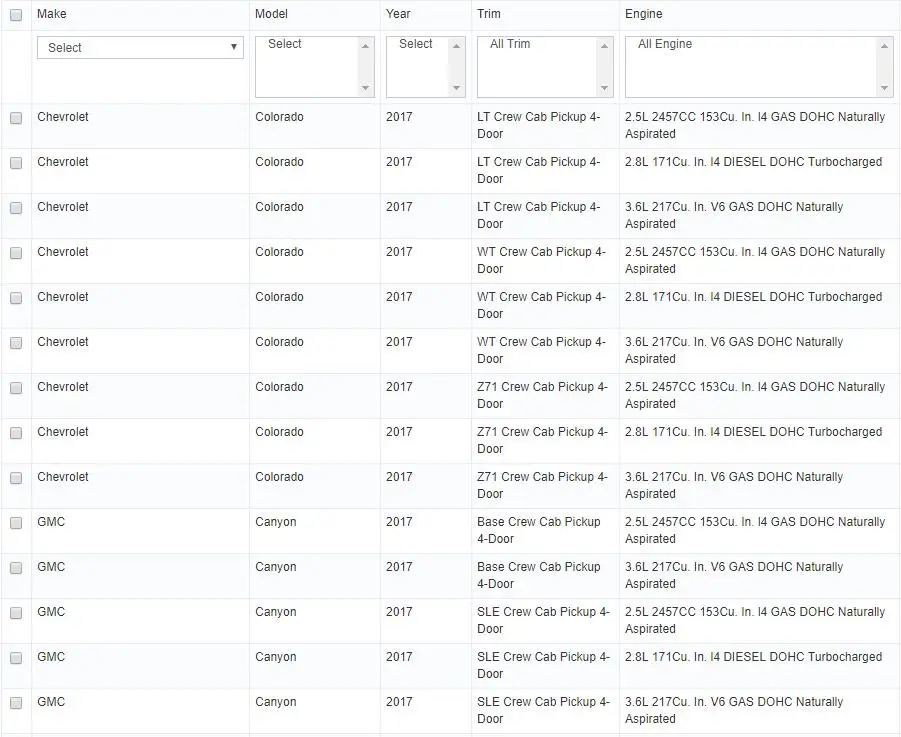This screenshot has height=737, width=901.
Task: Click the Year list scroll-up arrow
Action: coord(456,46)
